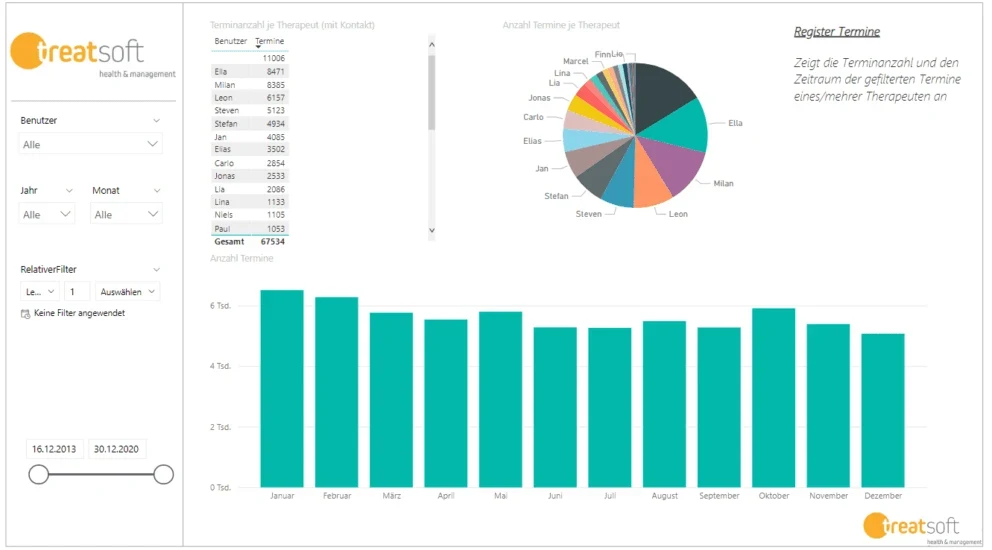Select the Jan row in the table
The image size is (992, 550).
coord(249,137)
